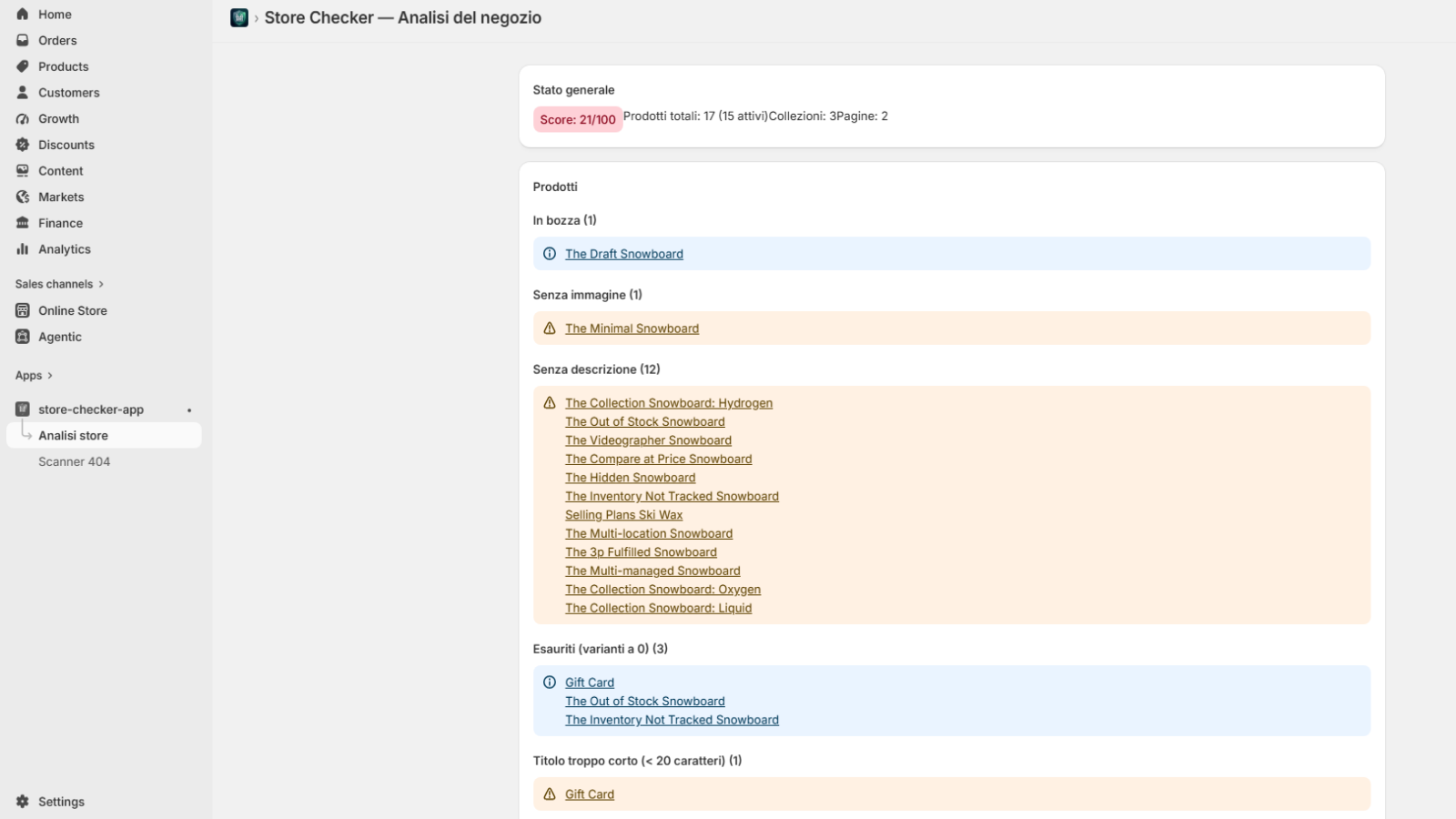
Task: Click the Orders inbox icon
Action: [x=23, y=40]
